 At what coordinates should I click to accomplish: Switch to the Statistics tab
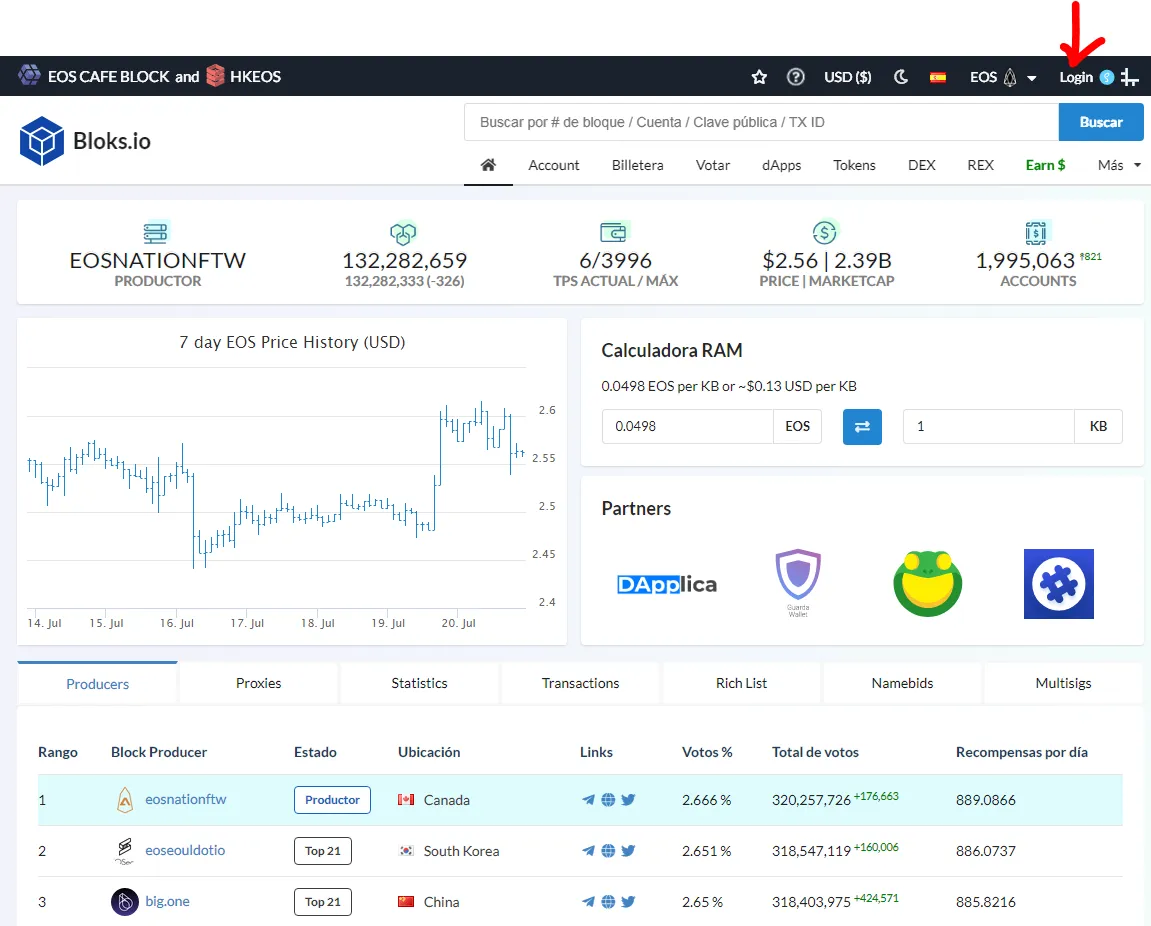(x=419, y=683)
